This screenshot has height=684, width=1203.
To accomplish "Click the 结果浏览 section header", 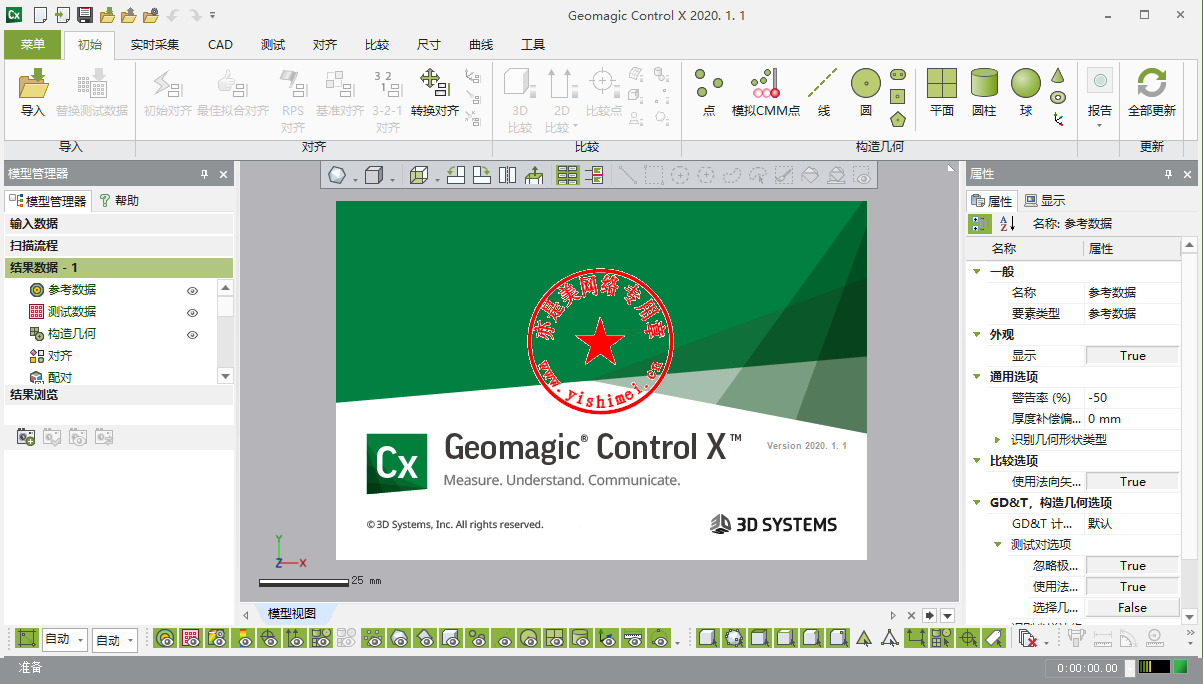I will click(x=118, y=395).
